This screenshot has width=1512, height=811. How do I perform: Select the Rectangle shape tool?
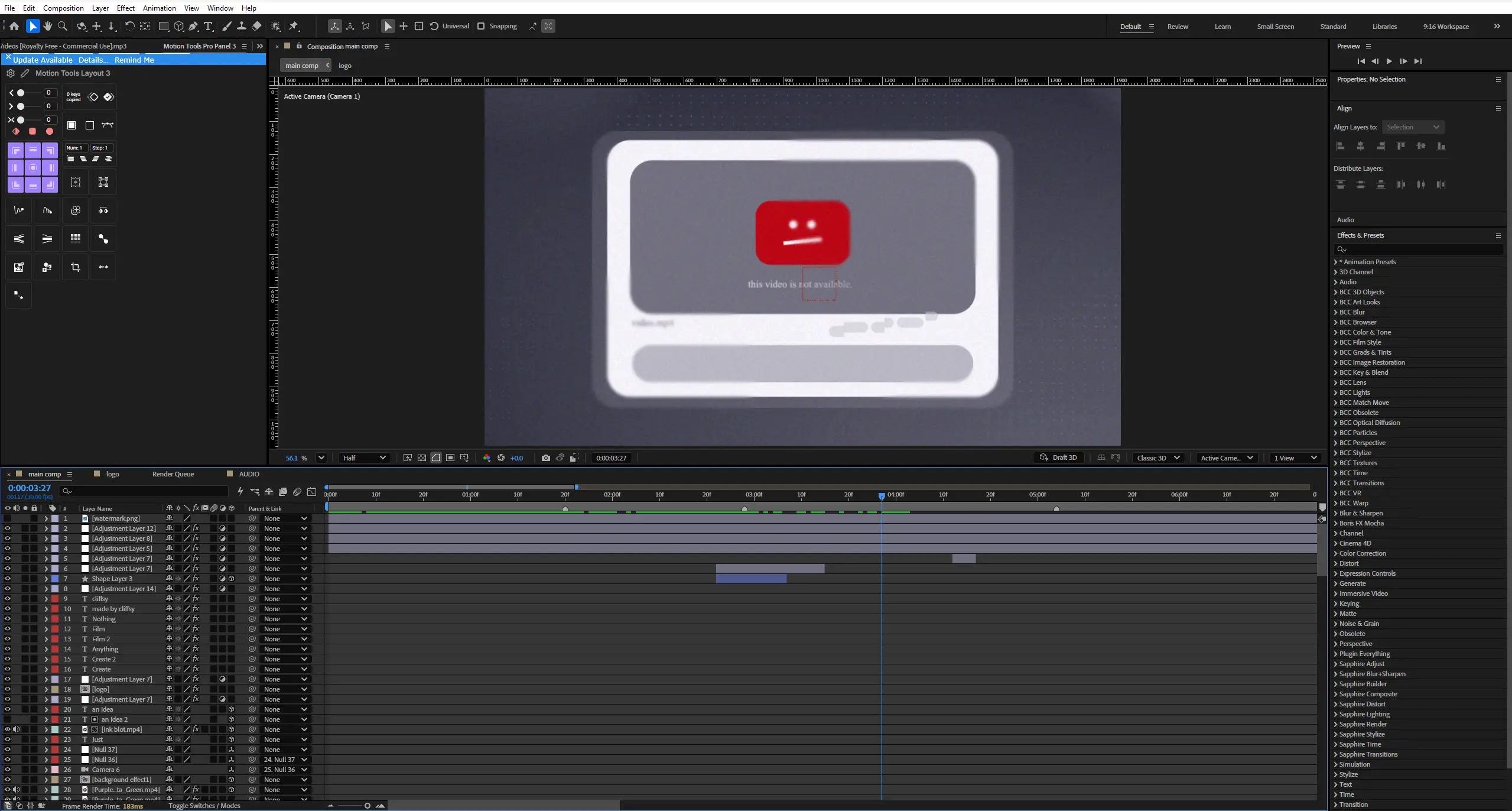click(164, 26)
